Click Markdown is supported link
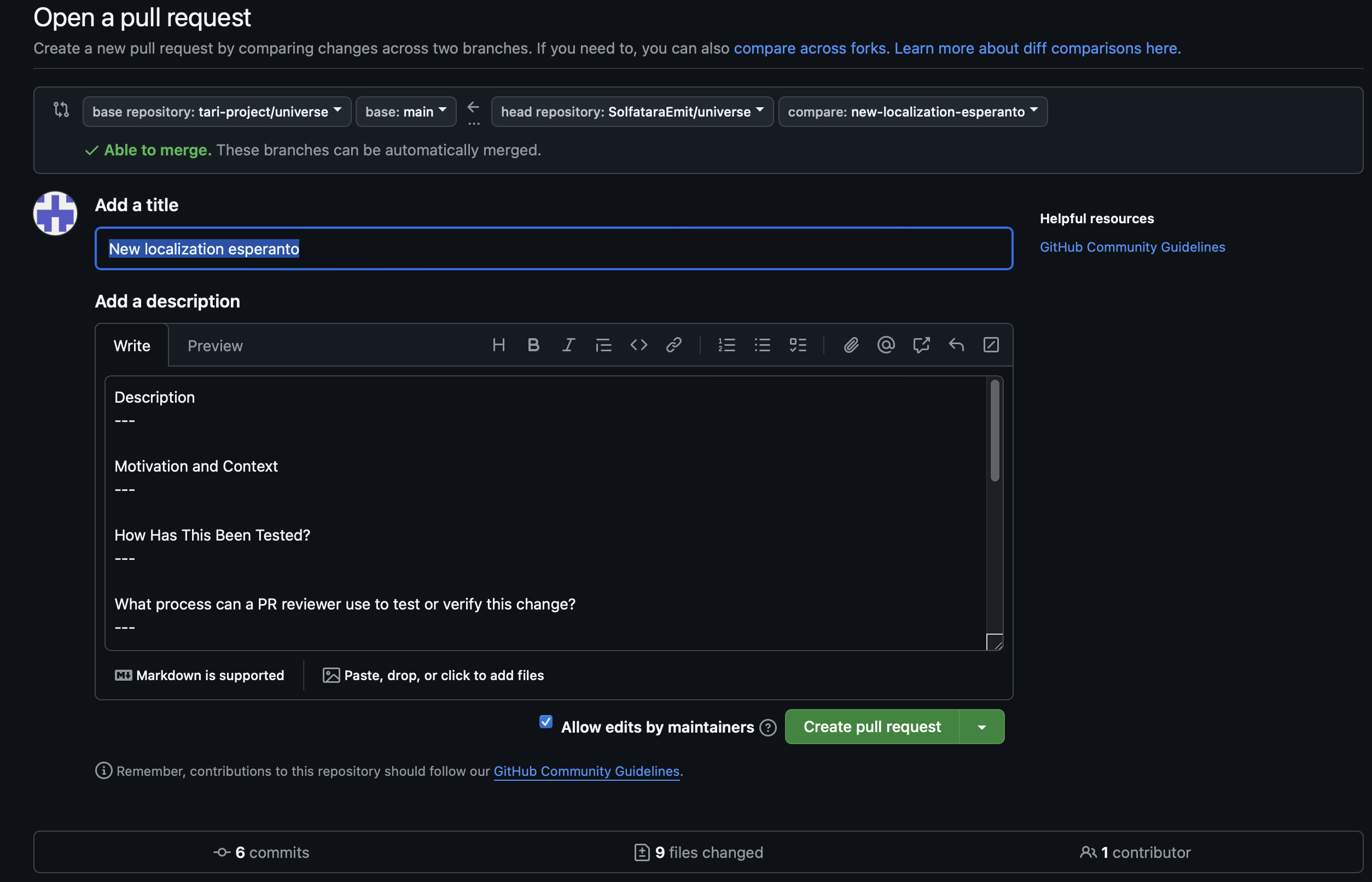 coord(199,675)
